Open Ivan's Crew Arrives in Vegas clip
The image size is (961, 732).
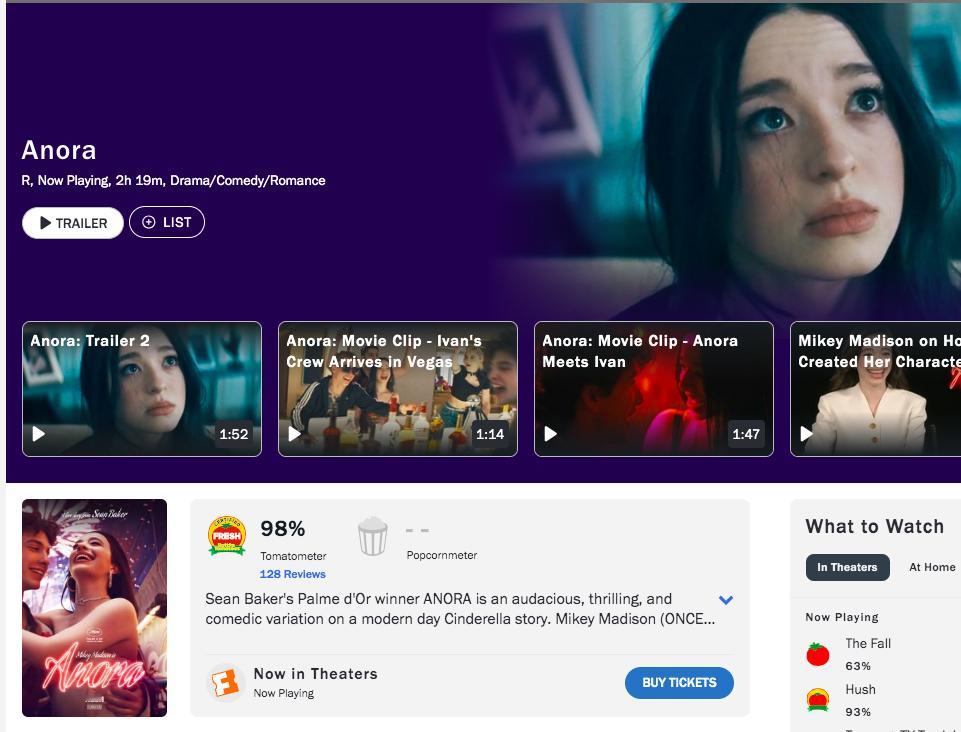(x=398, y=389)
